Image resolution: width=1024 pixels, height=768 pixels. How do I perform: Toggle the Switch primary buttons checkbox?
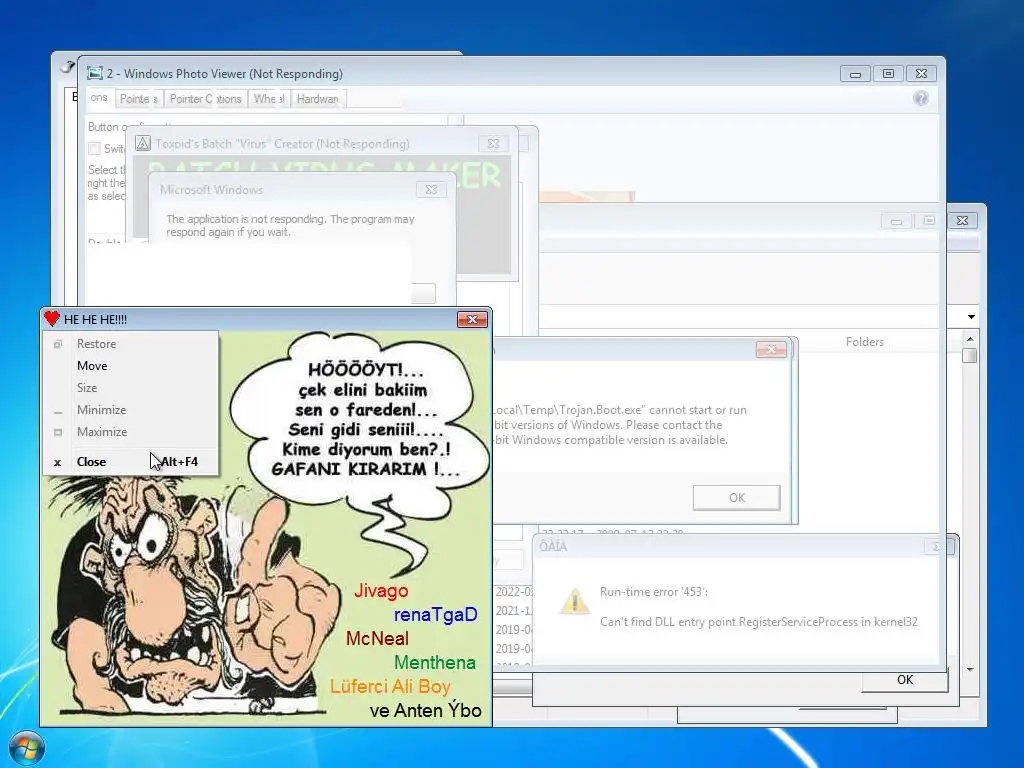(x=95, y=149)
